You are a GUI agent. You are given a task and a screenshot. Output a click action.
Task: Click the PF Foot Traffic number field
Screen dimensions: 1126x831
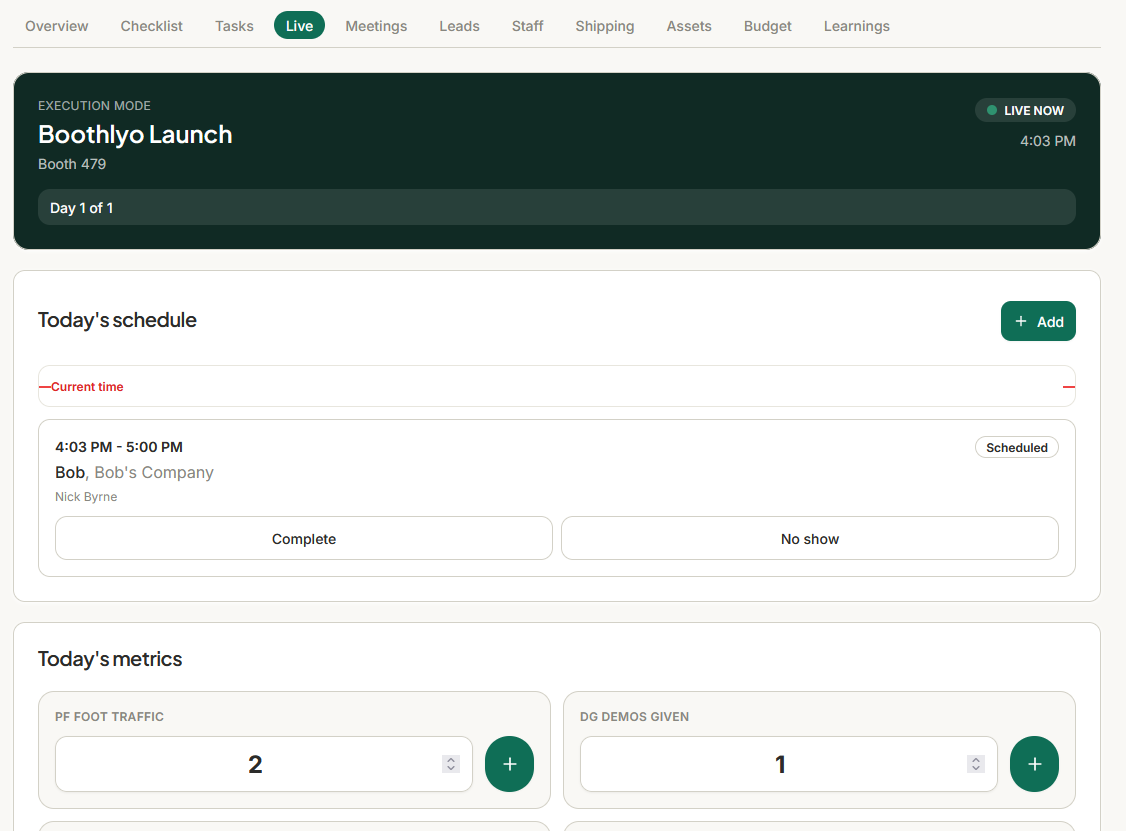click(x=264, y=763)
